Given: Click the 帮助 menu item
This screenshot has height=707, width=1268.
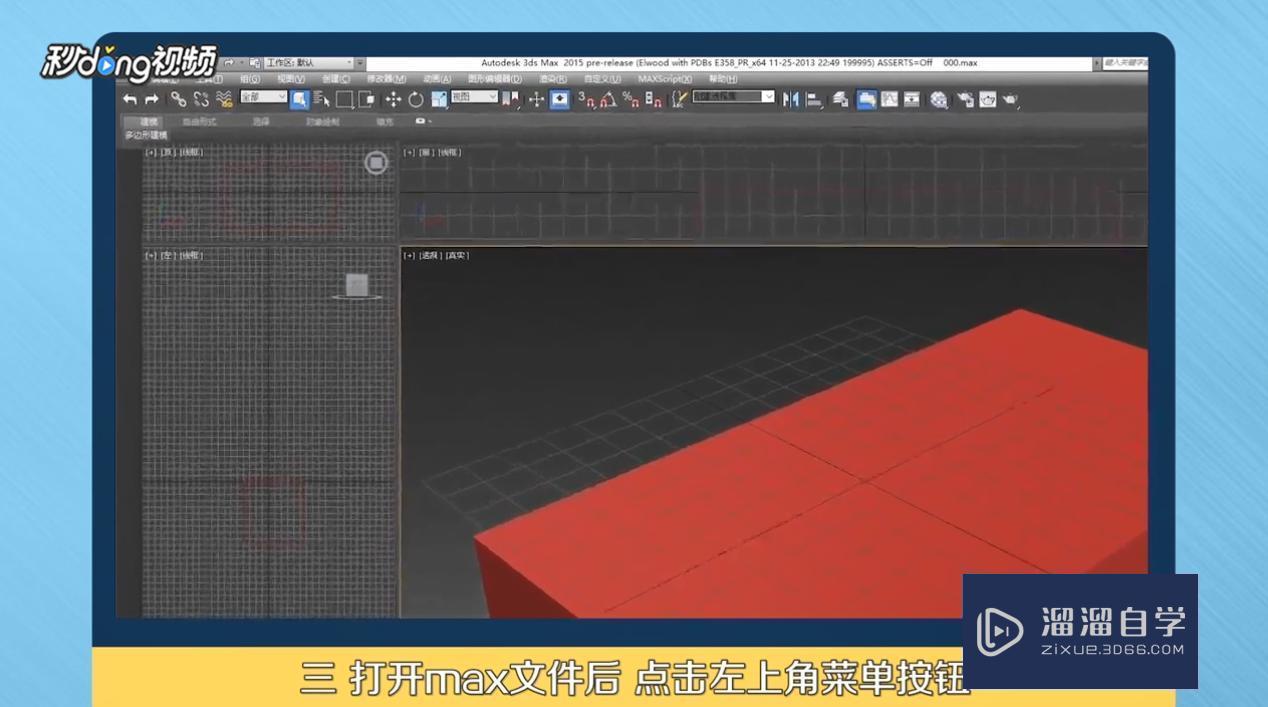Looking at the screenshot, I should click(722, 78).
